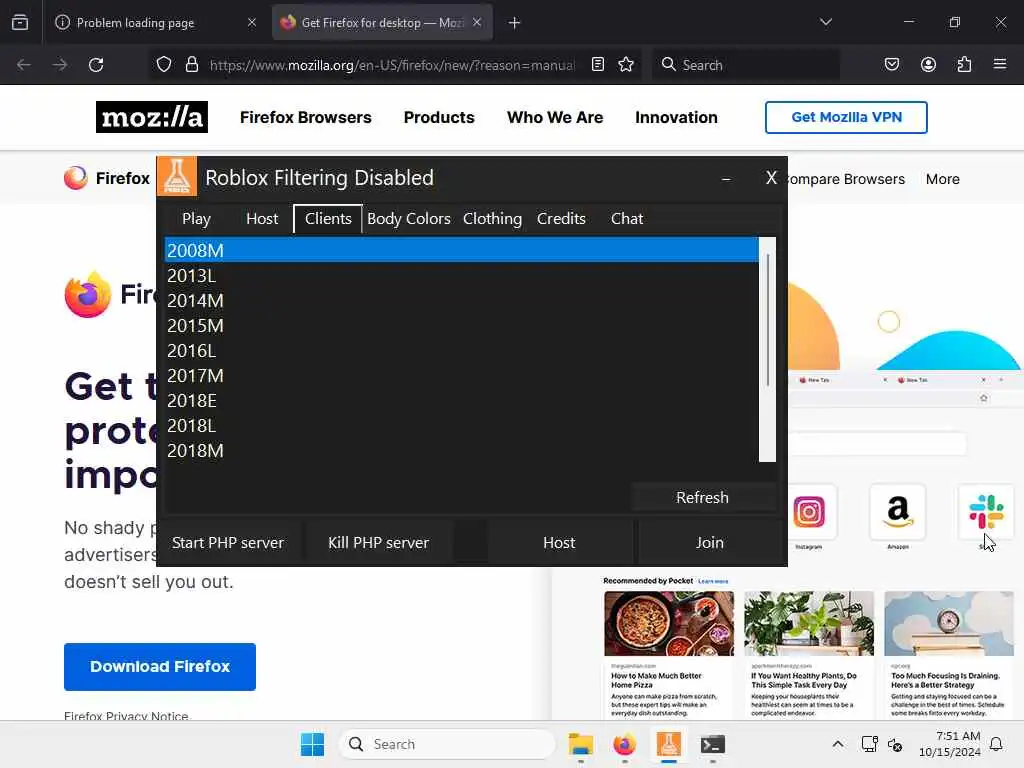Select the 2008M client
This screenshot has width=1024, height=768.
coord(462,250)
